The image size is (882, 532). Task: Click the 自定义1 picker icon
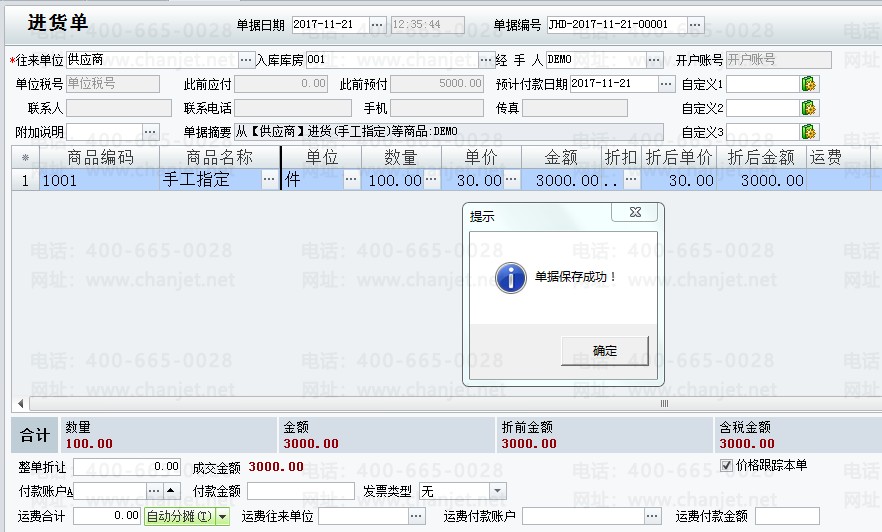pos(809,84)
